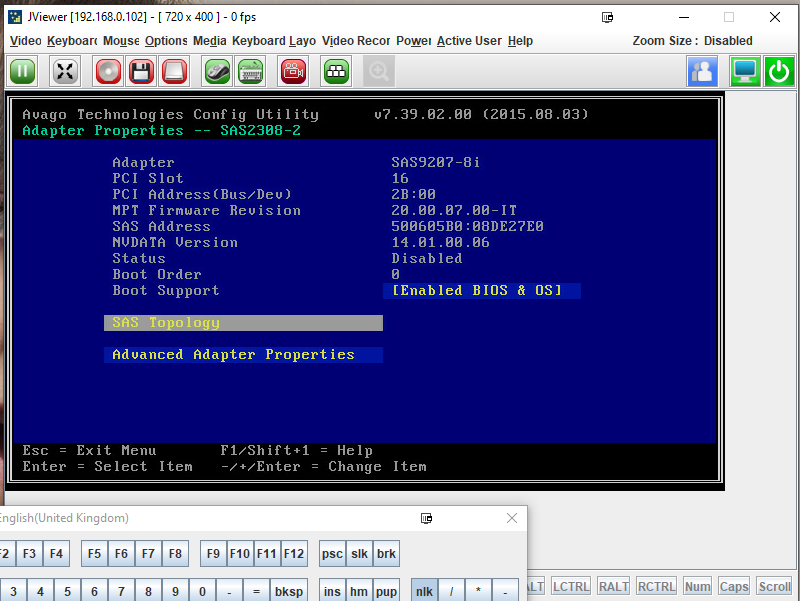Select Advanced Adapter Properties entry
Image resolution: width=800 pixels, height=601 pixels.
(243, 355)
